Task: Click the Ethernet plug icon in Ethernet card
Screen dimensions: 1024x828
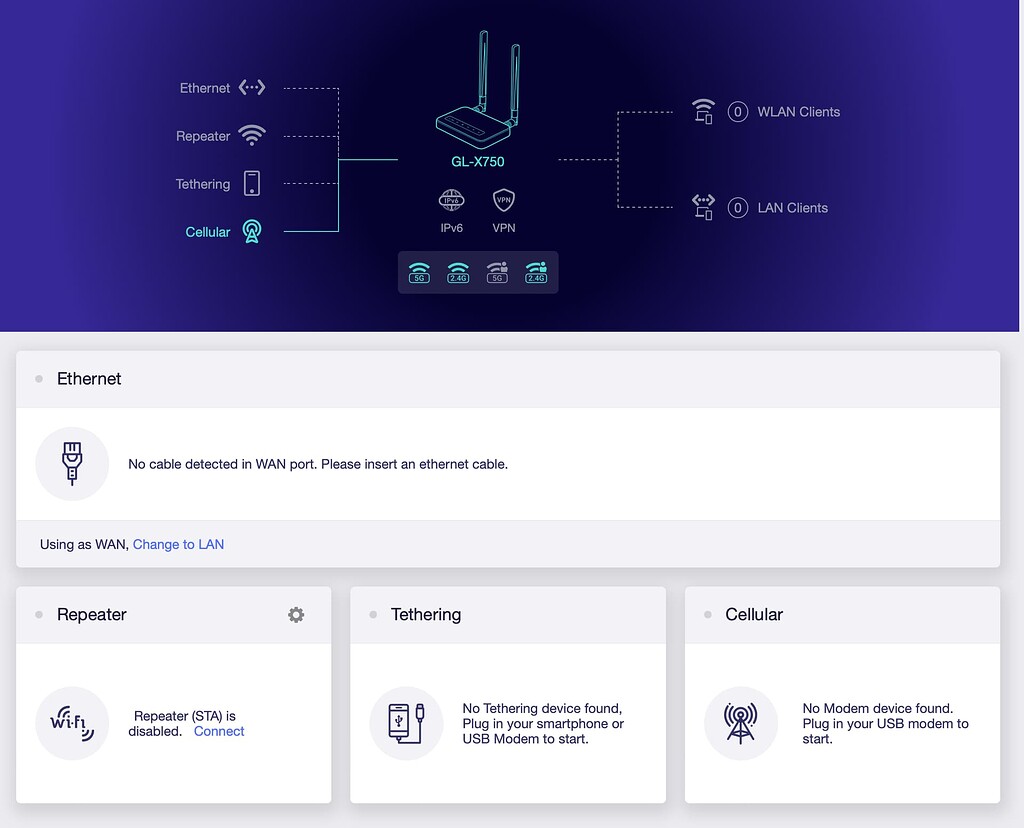Action: coord(72,464)
